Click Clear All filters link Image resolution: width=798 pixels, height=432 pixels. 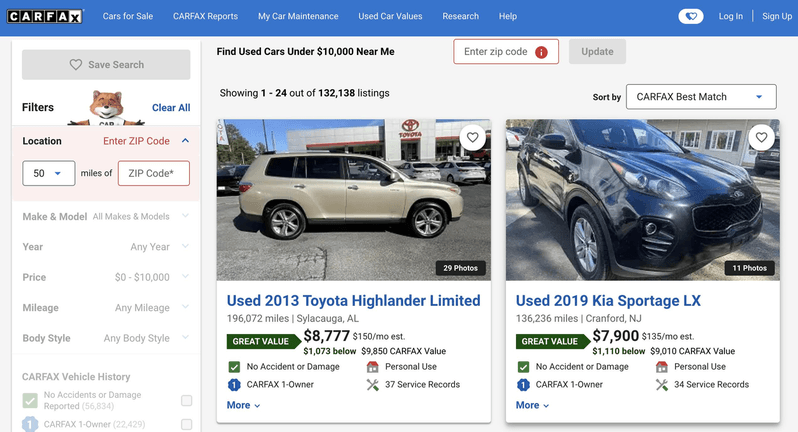[x=171, y=108]
